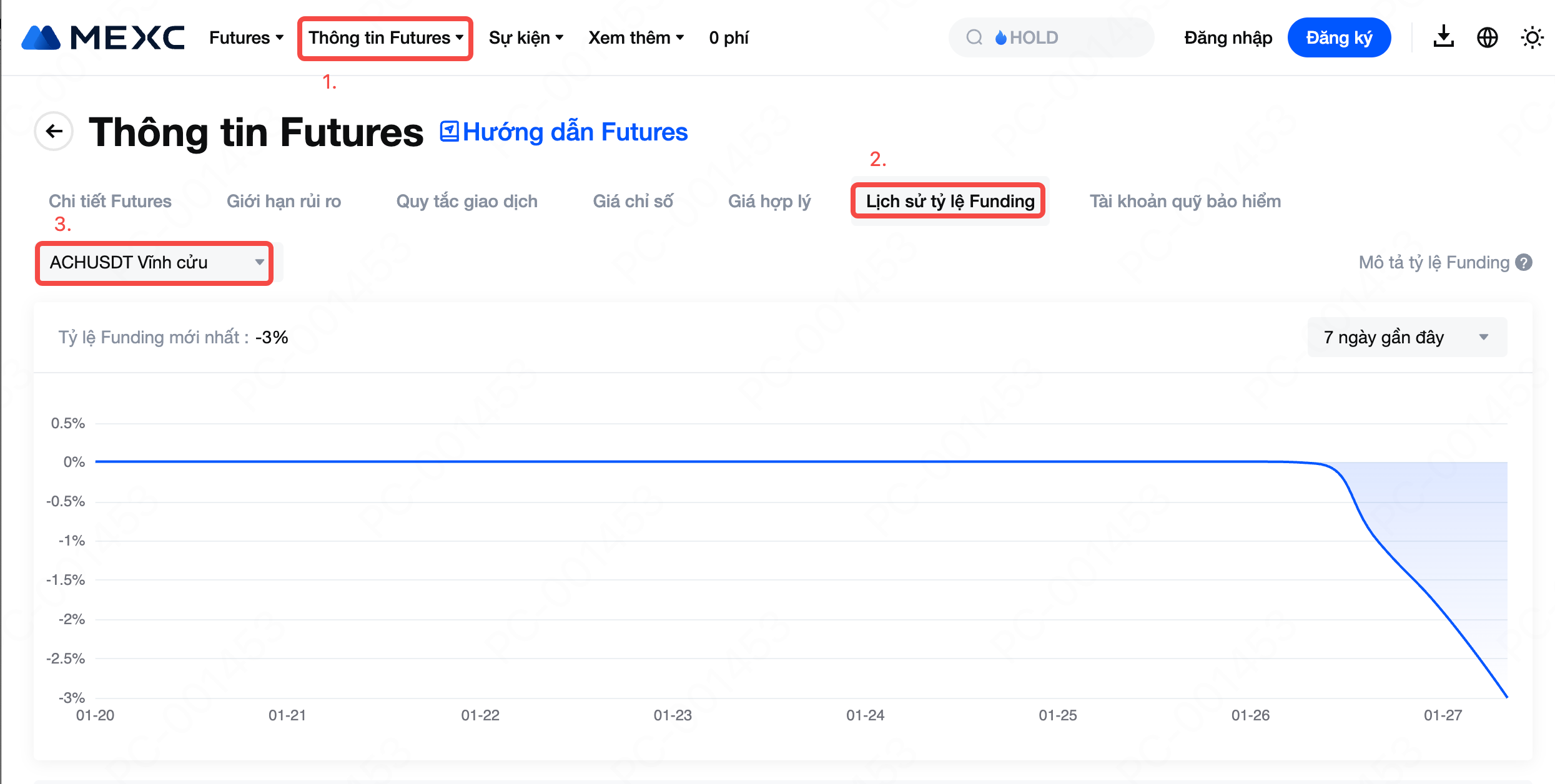Open the ACHUSDT Vĩnh cửu pair selector
Screen dimensions: 1555x784
[154, 262]
